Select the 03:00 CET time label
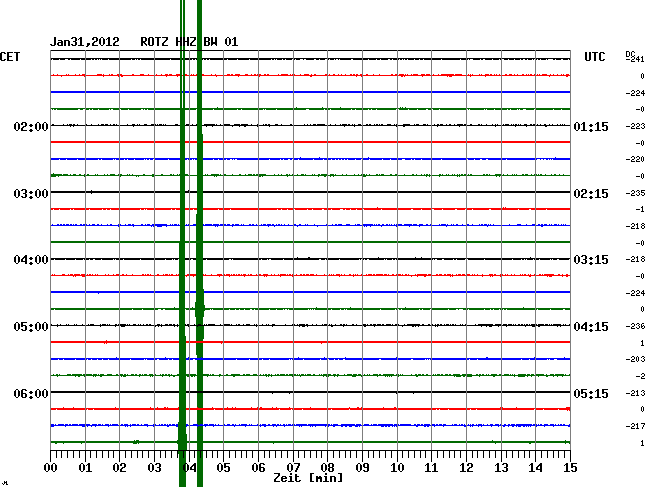 point(31,194)
